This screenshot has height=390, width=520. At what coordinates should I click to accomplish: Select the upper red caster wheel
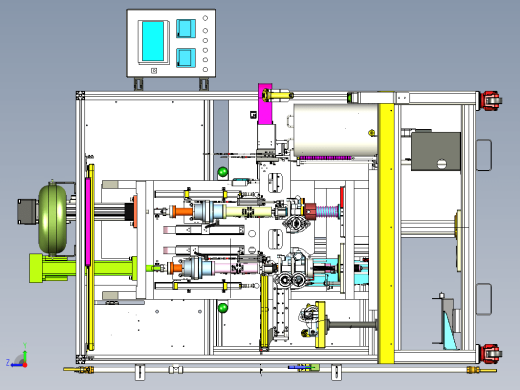pos(491,101)
